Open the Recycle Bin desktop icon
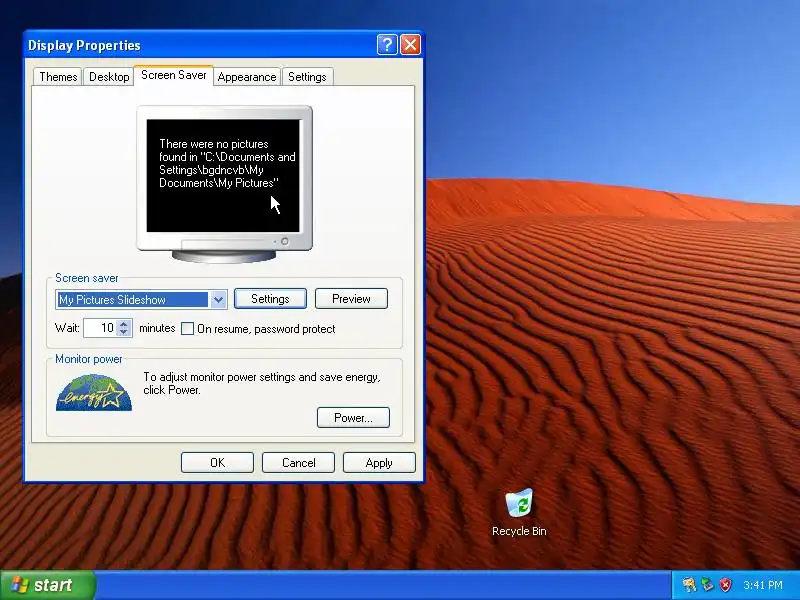 click(519, 512)
